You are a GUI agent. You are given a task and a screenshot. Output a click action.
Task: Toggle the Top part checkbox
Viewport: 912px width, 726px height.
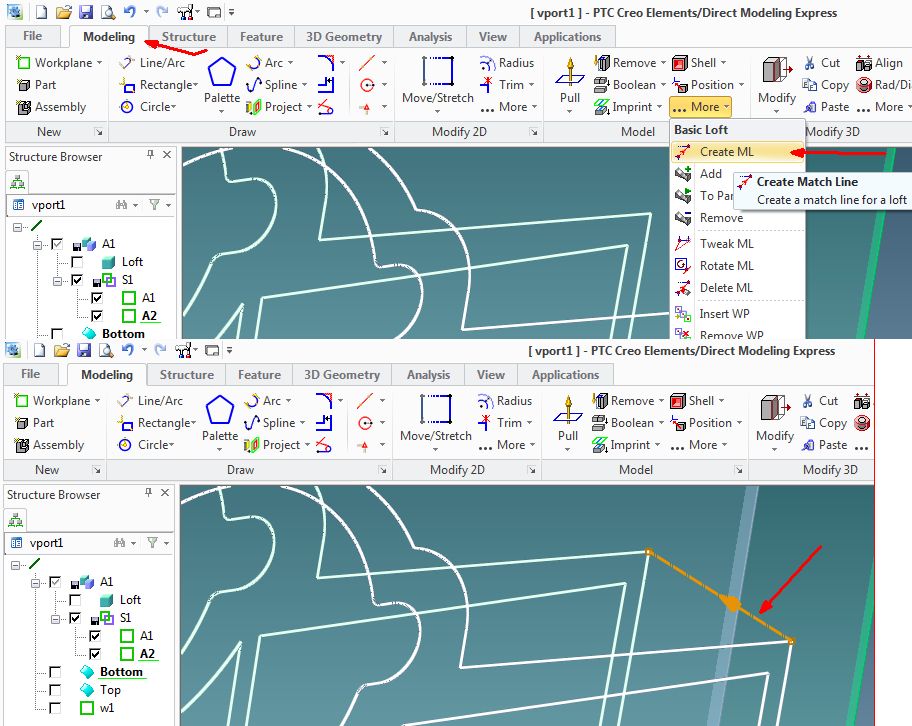coord(55,690)
